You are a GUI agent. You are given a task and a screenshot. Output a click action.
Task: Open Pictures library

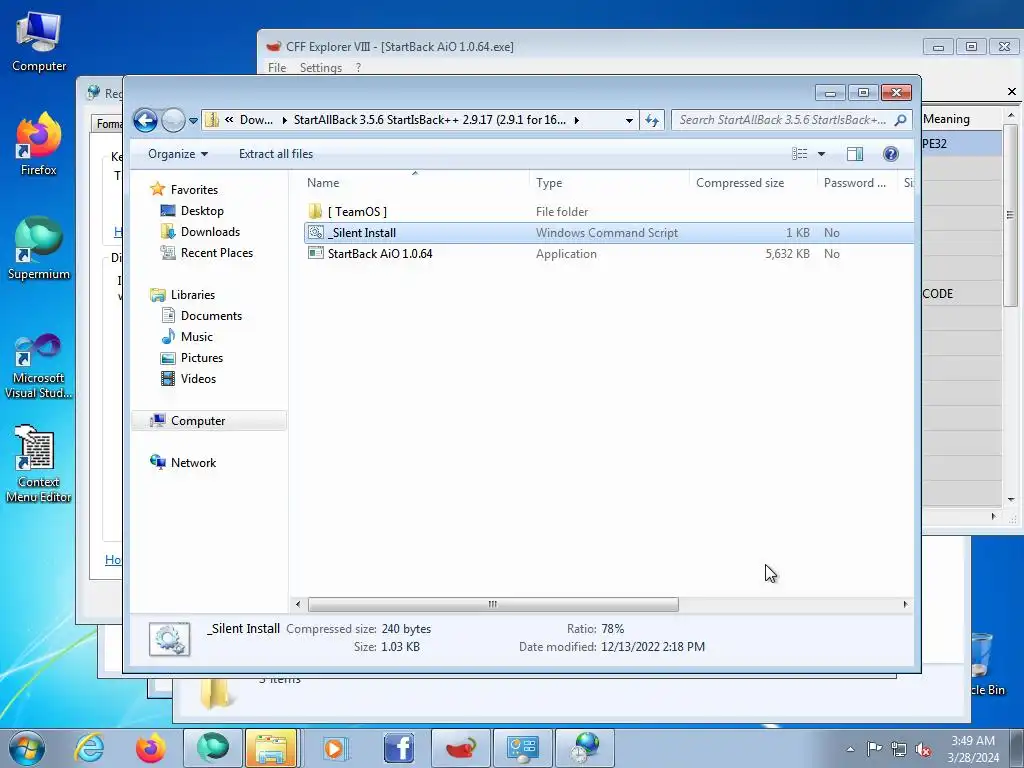click(202, 357)
